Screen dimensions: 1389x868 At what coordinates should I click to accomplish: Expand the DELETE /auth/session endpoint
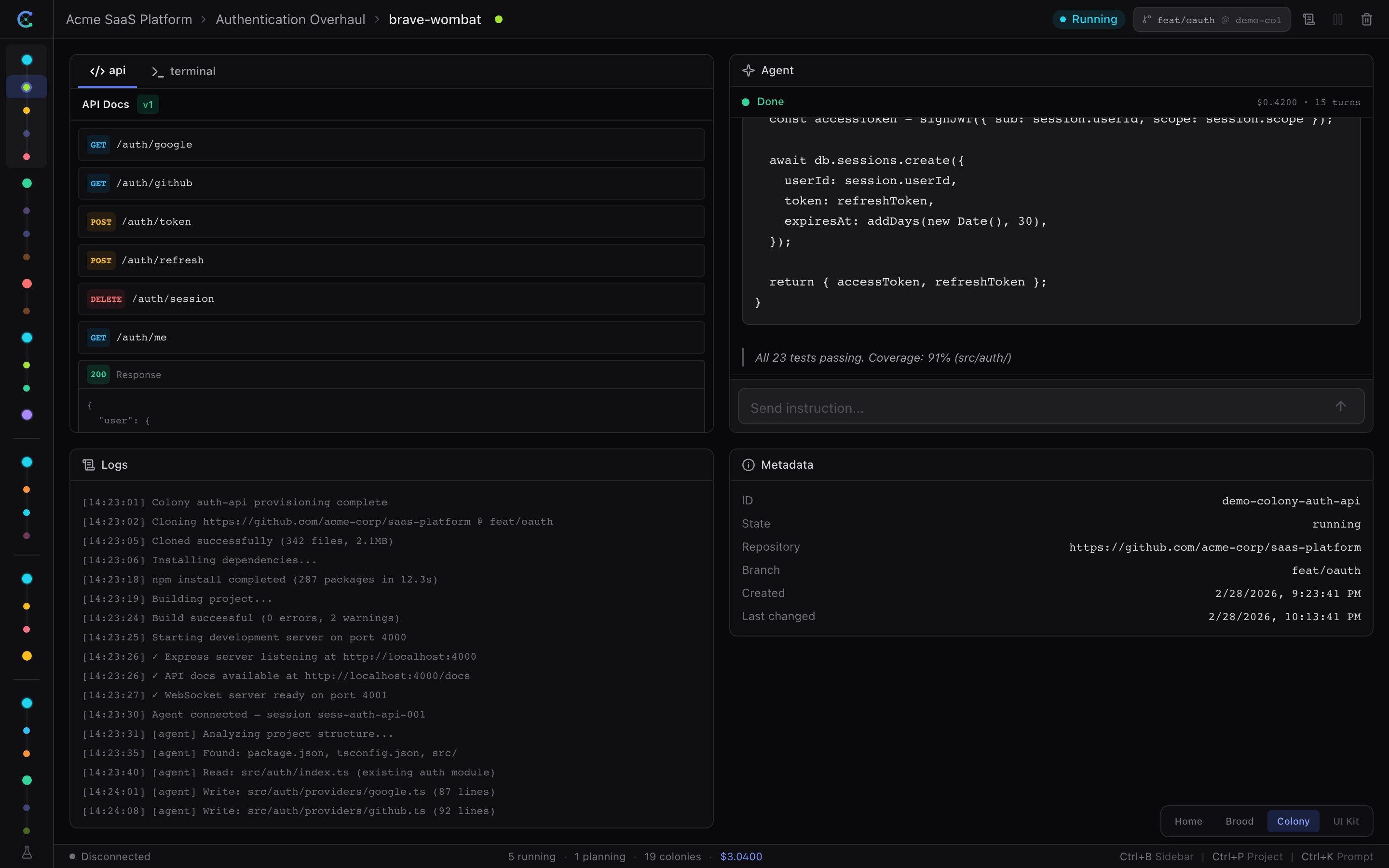pos(392,298)
